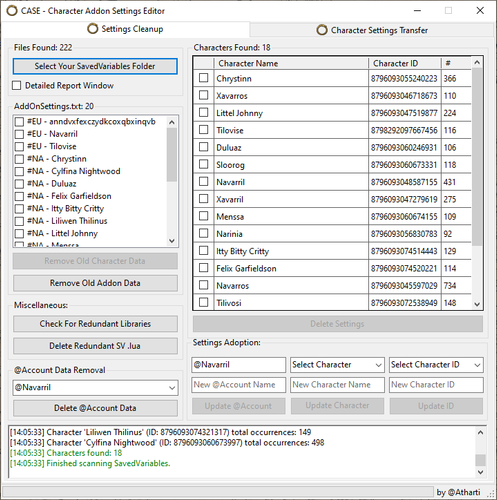
Task: Click the CASE app ring icon in title bar
Action: click(12, 11)
